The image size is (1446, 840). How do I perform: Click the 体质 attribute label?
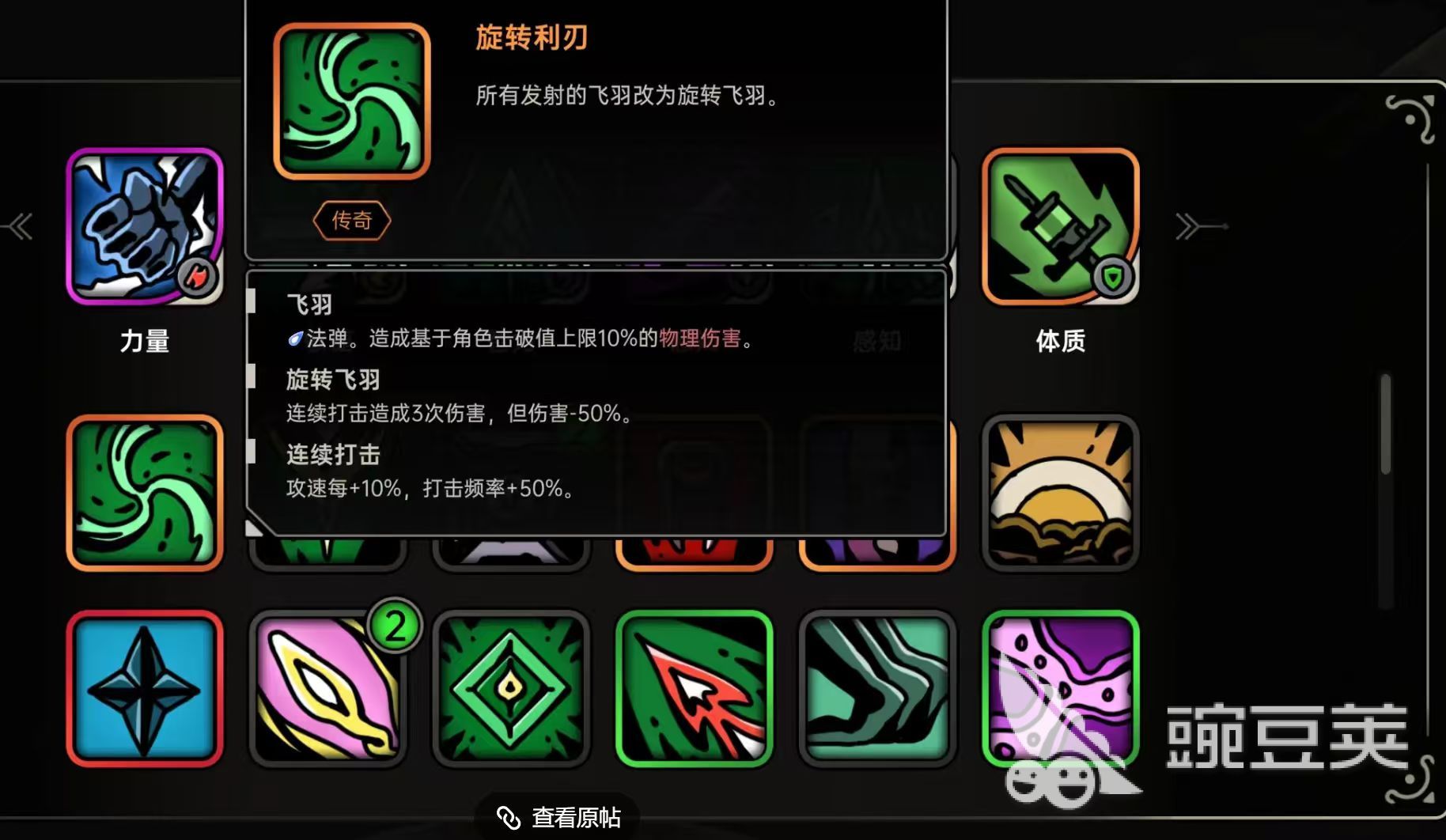coord(1060,341)
